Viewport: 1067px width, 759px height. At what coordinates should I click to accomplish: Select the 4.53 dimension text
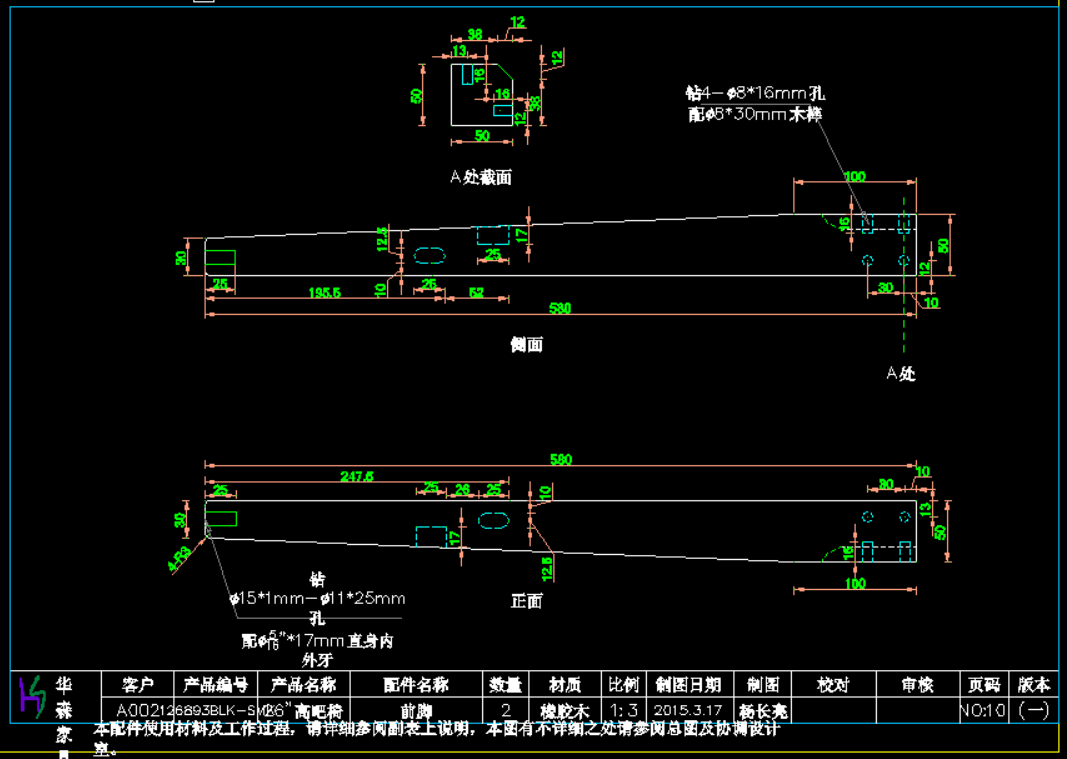click(181, 560)
